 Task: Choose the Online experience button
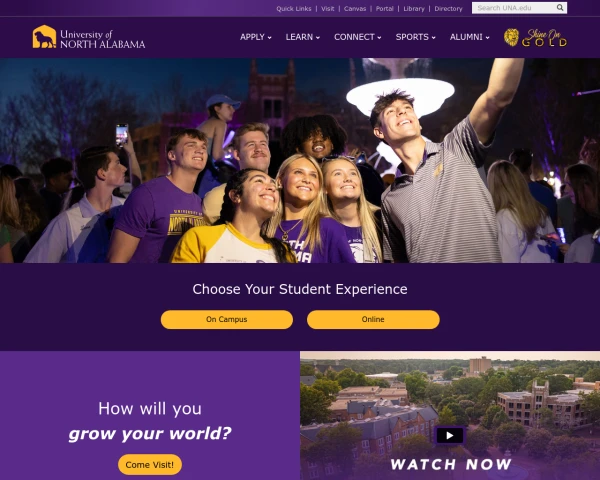373,319
